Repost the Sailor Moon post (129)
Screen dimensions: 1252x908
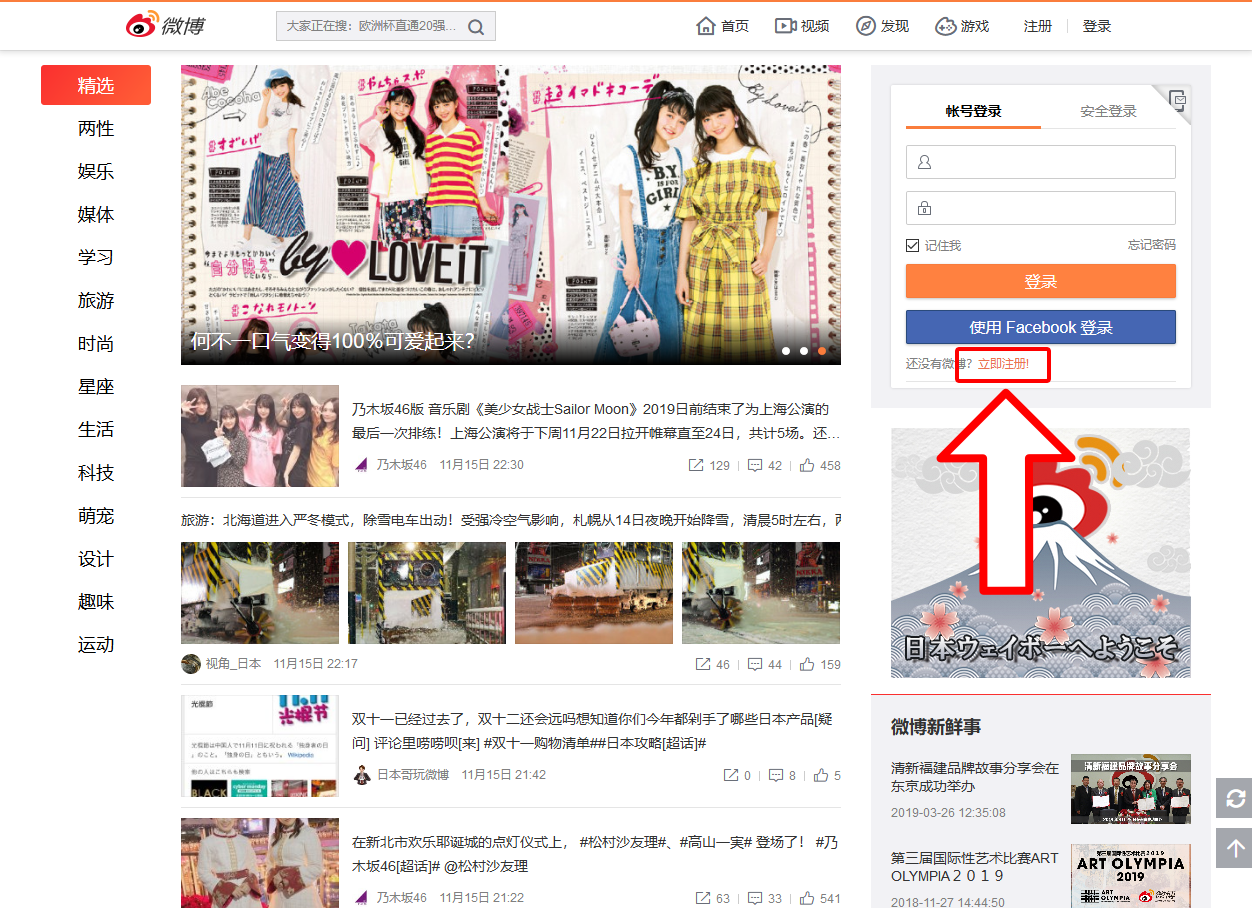tap(709, 465)
